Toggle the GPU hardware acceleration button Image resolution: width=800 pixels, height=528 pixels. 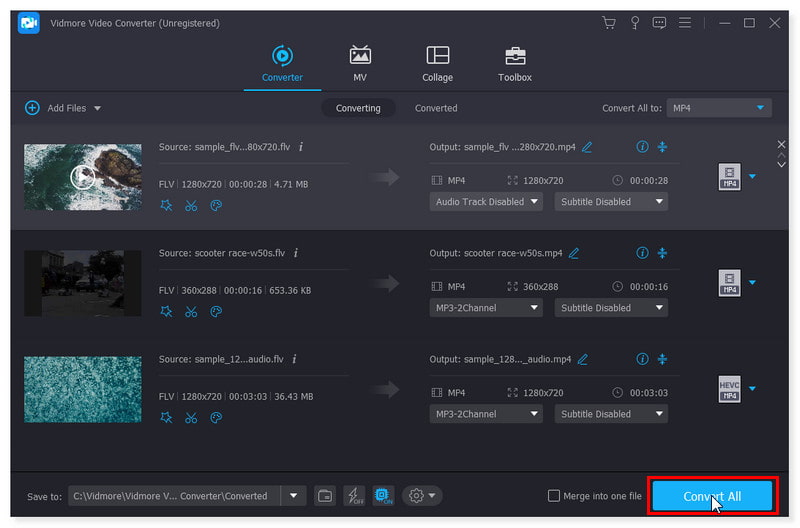click(x=383, y=496)
